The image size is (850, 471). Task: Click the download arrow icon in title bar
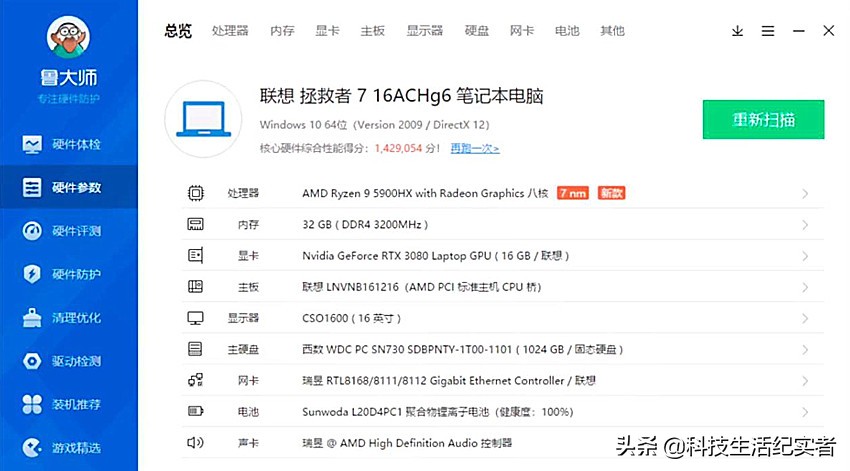pos(737,31)
